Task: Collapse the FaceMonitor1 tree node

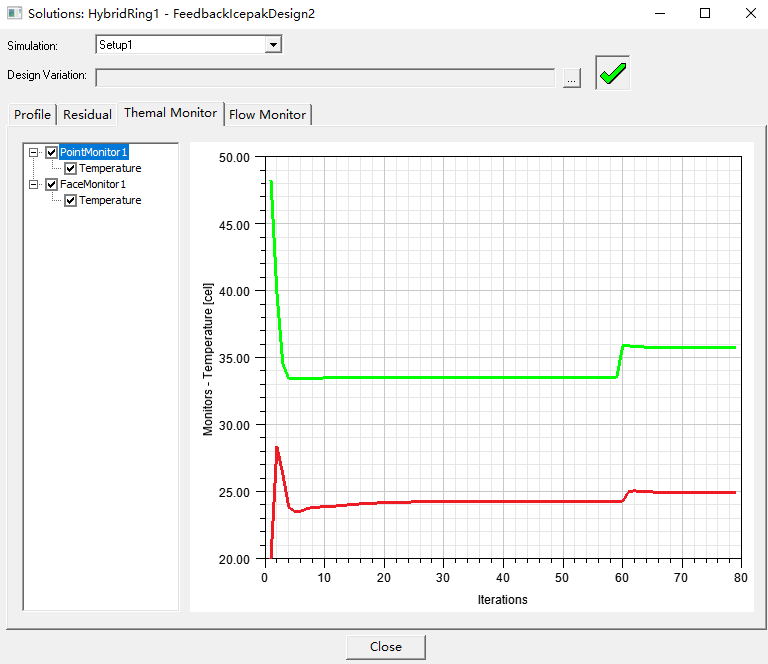Action: click(x=34, y=185)
